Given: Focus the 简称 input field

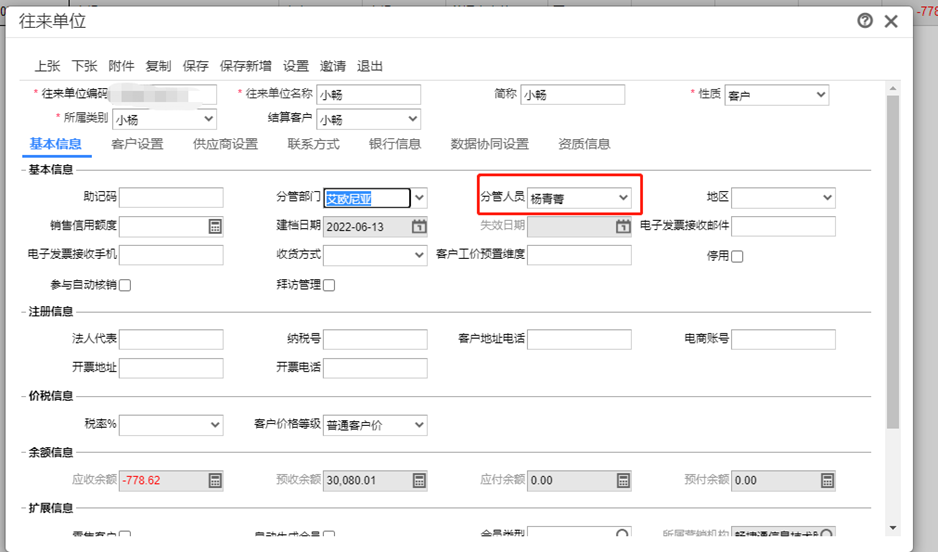Looking at the screenshot, I should pyautogui.click(x=572, y=94).
